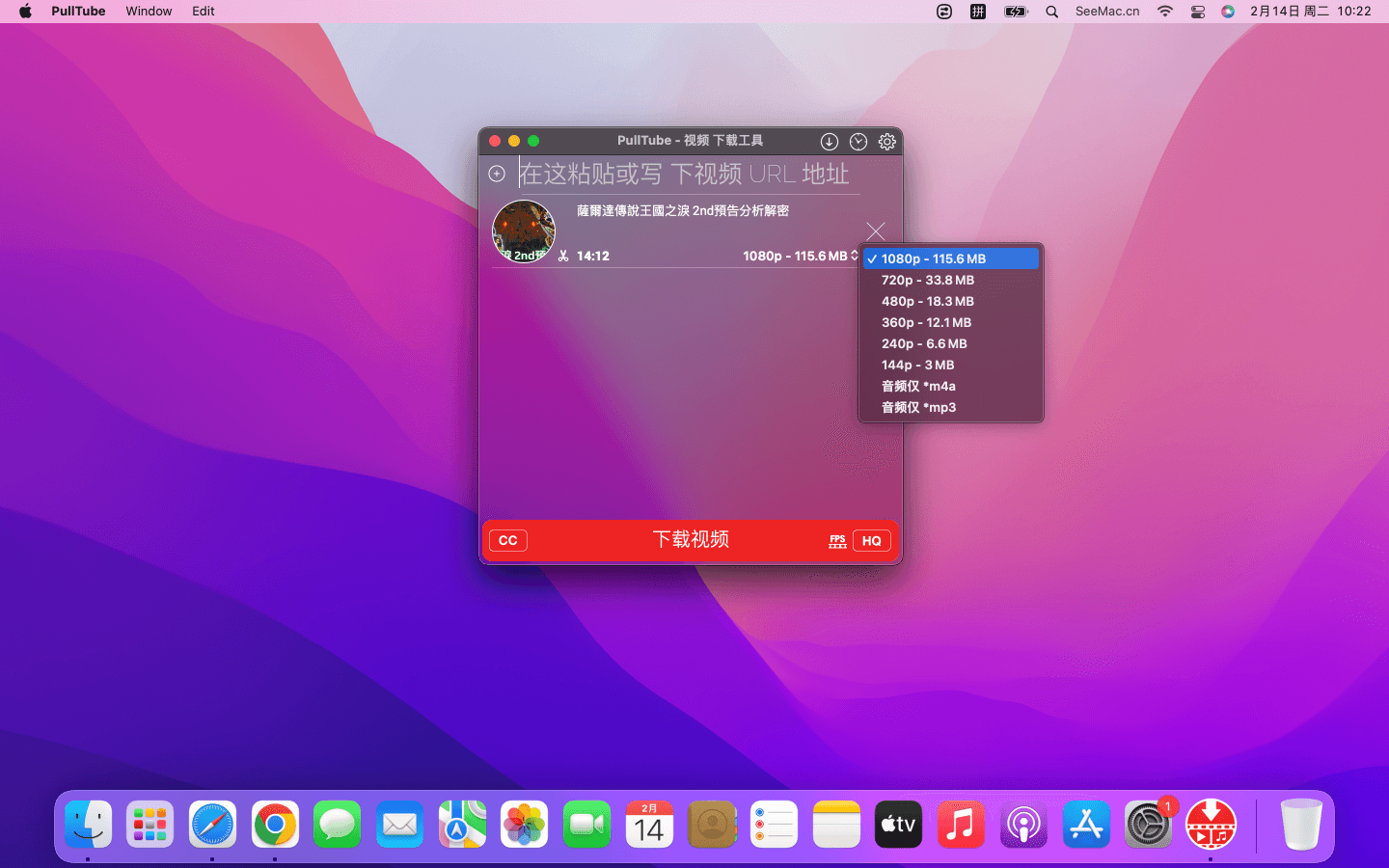Open Maps from the Dock
The image size is (1389, 868).
click(462, 825)
